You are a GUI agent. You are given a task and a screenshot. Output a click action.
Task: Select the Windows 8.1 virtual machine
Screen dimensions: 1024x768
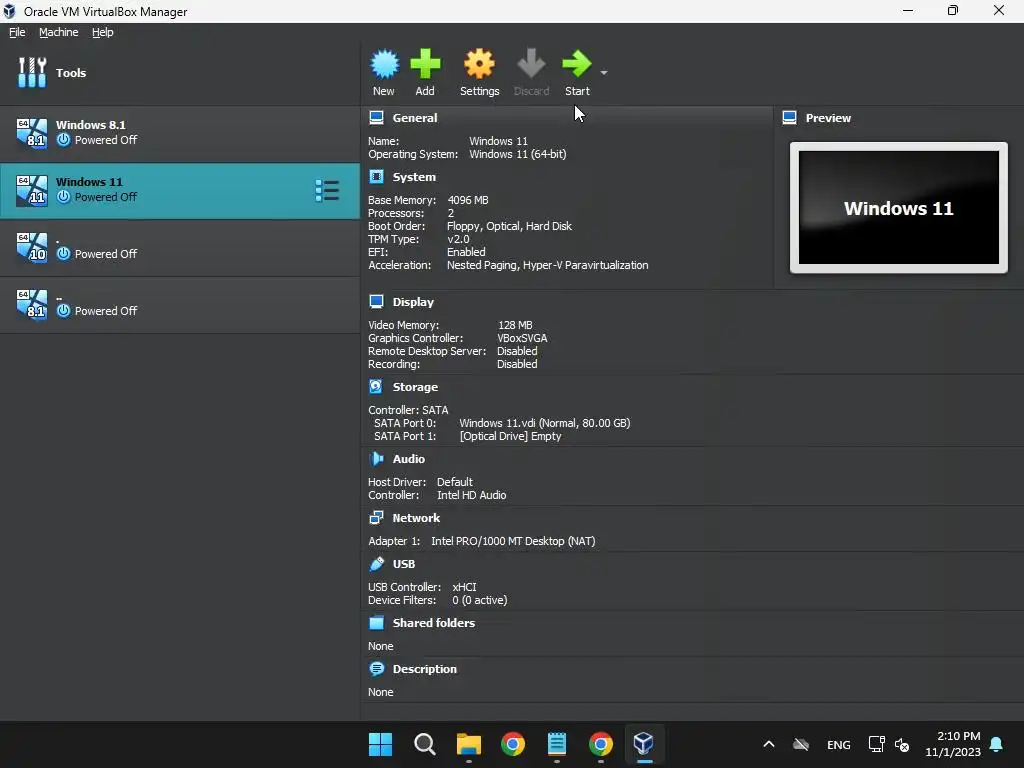(180, 133)
